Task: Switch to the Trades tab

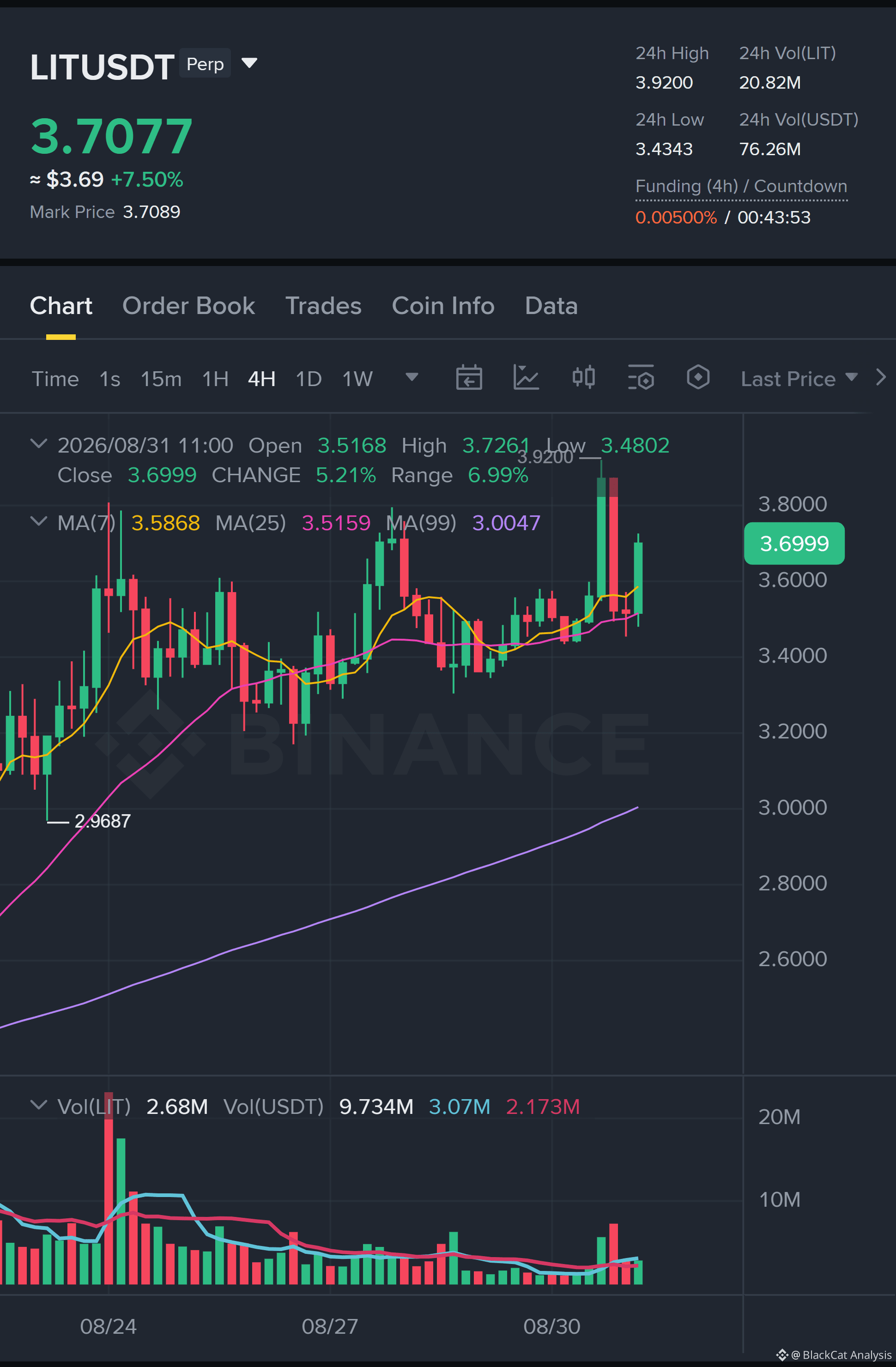Action: click(323, 306)
